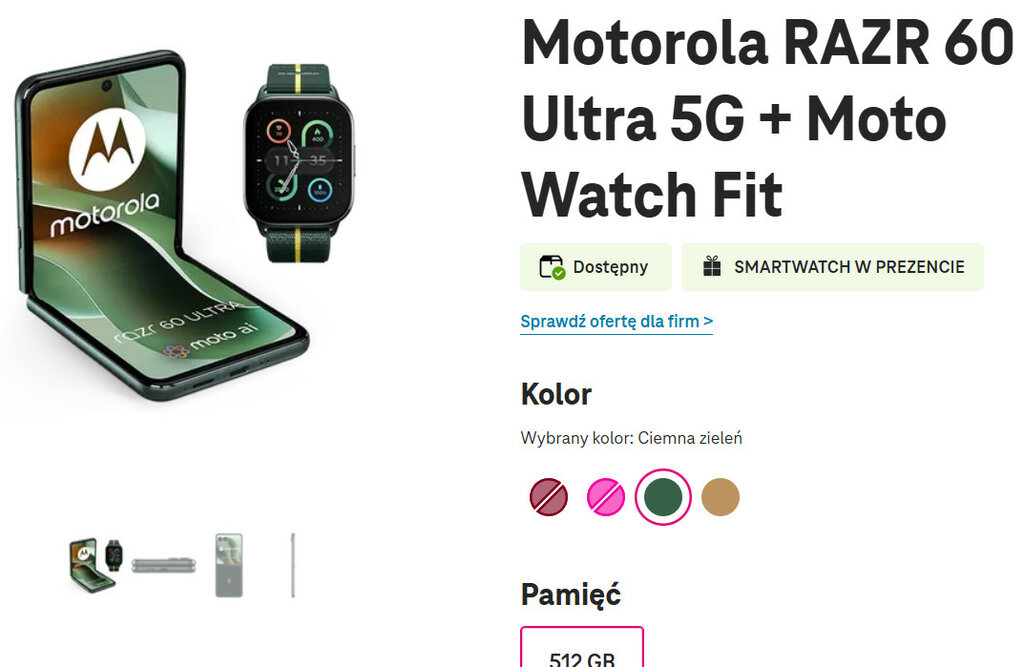Click the Wybrany kolor: Ciemna zieleń text
The width and height of the screenshot is (1024, 667).
(x=632, y=438)
